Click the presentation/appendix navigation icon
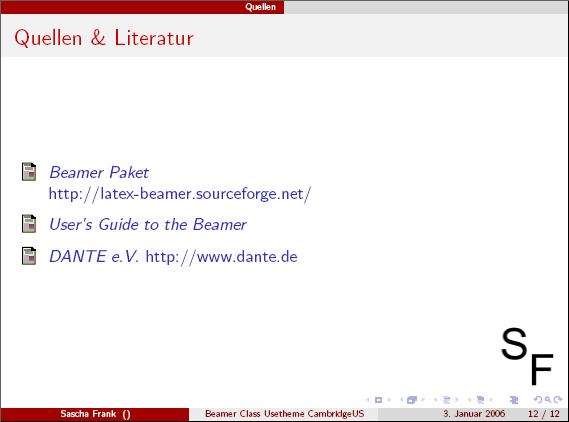 (514, 400)
